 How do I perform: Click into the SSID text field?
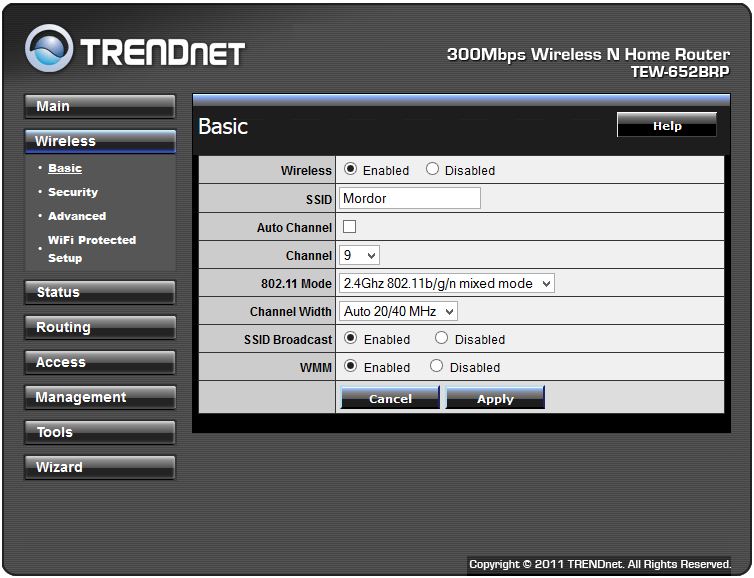pos(410,198)
